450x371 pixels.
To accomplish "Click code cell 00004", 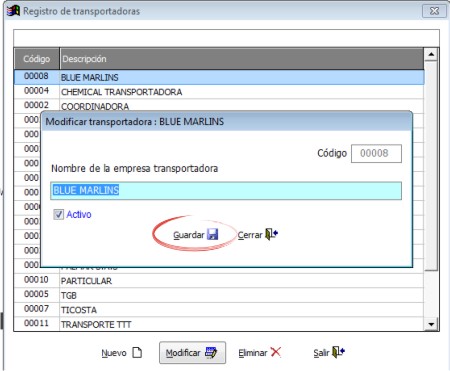I will click(x=37, y=91).
